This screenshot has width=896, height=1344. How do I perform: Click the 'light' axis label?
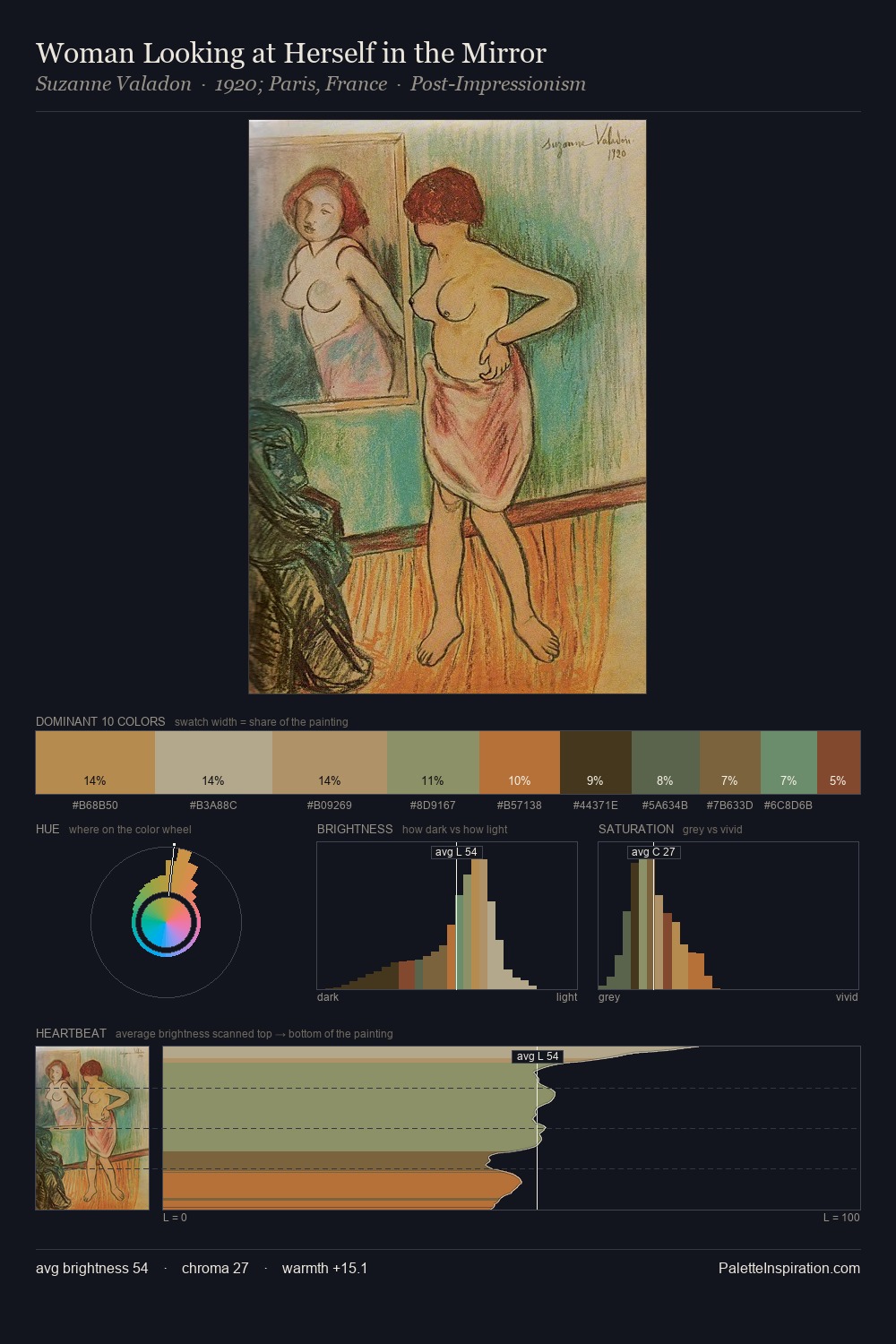coord(566,996)
